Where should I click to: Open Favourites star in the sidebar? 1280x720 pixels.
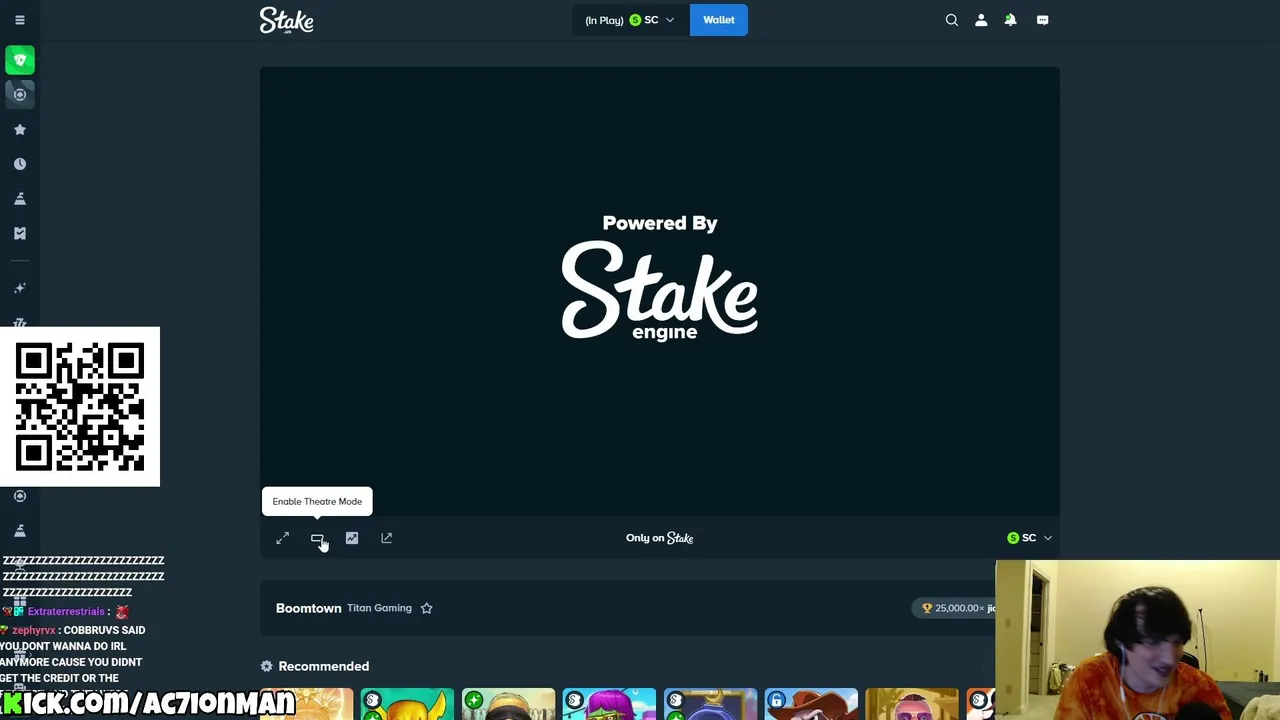(x=20, y=129)
